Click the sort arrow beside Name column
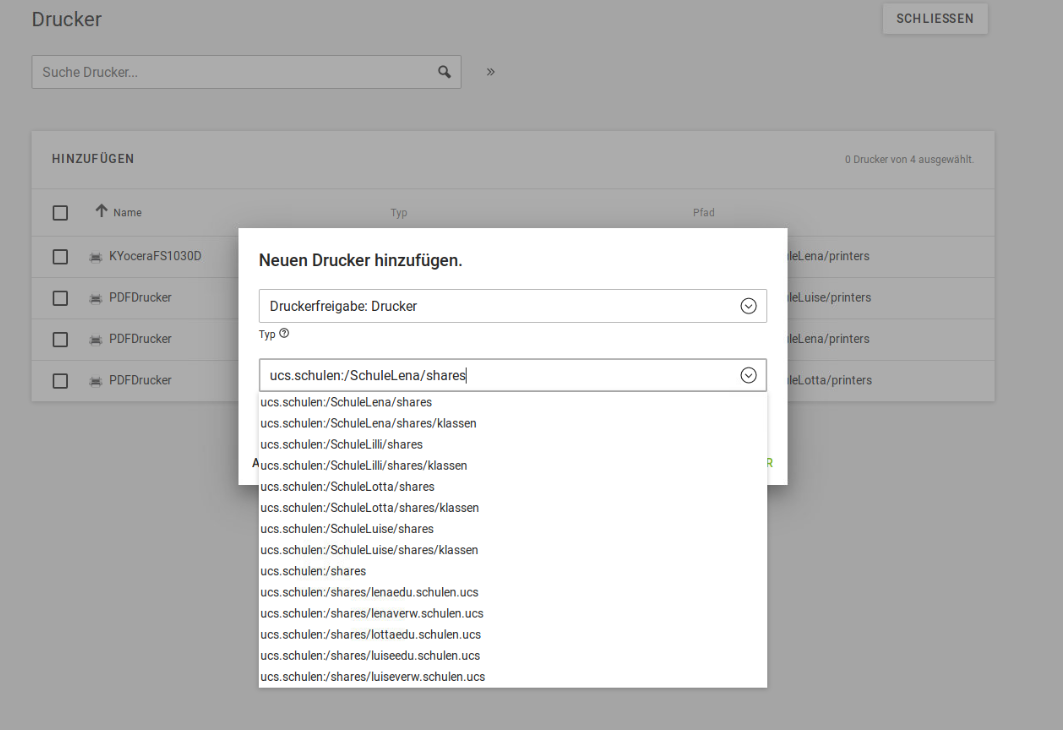Image resolution: width=1063 pixels, height=730 pixels. pyautogui.click(x=101, y=212)
